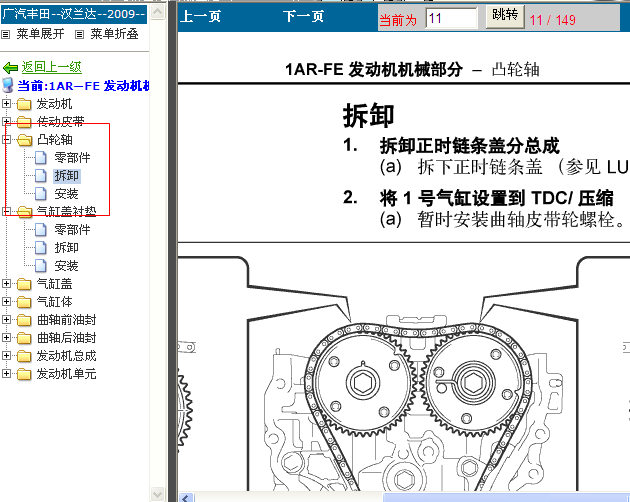Click the horizontal scrollbar thumb
Image resolution: width=630 pixels, height=502 pixels.
(x=506, y=498)
